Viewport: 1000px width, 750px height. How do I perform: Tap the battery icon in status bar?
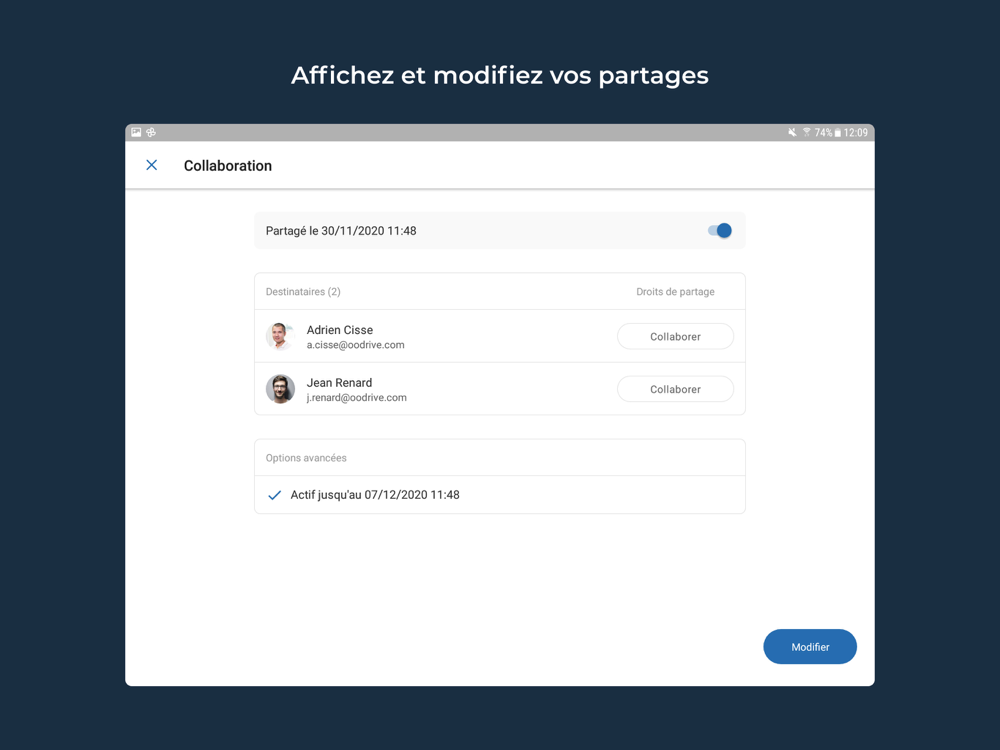click(837, 132)
